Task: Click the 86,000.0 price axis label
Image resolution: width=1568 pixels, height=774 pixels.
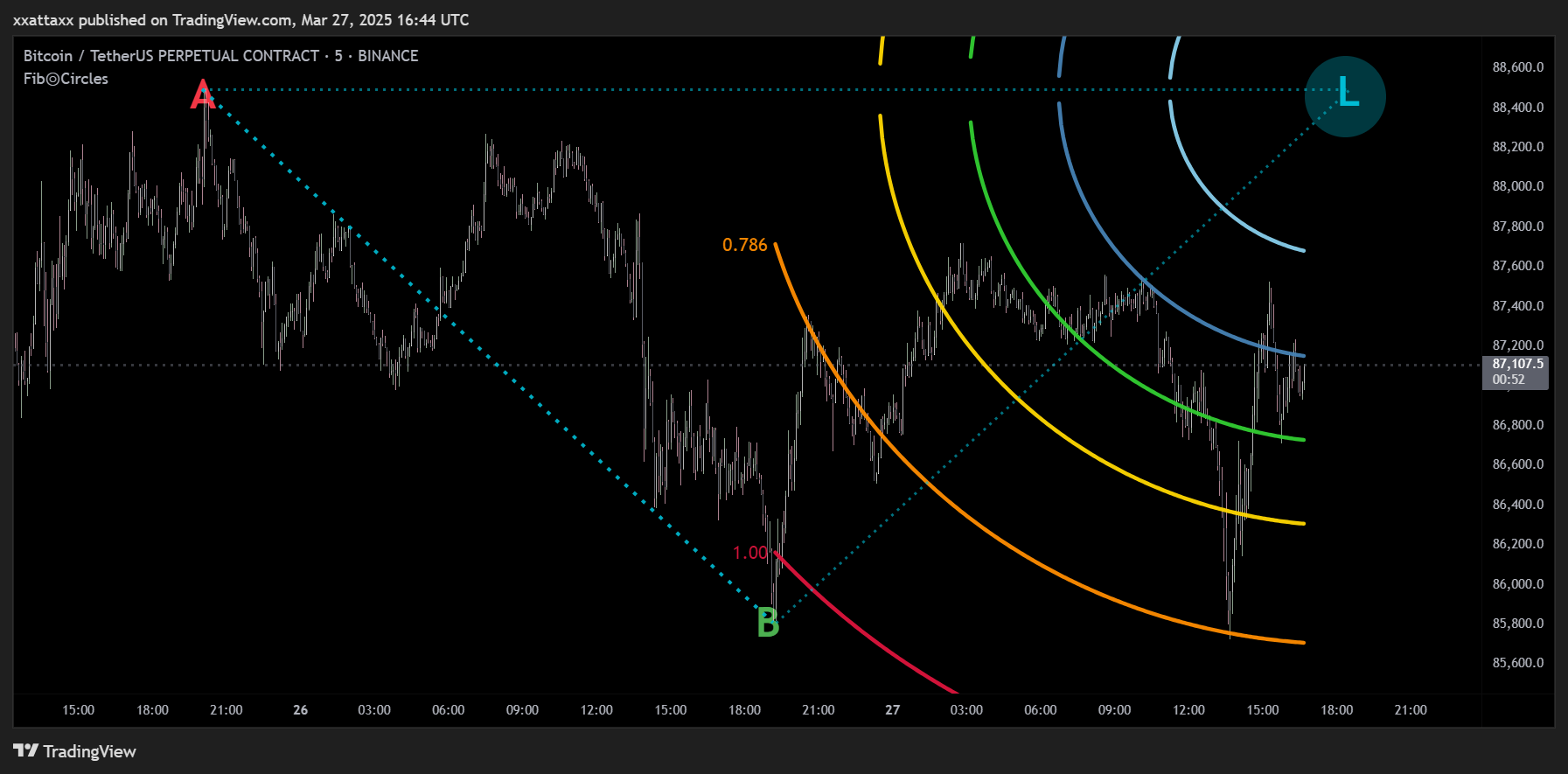Action: 1518,584
